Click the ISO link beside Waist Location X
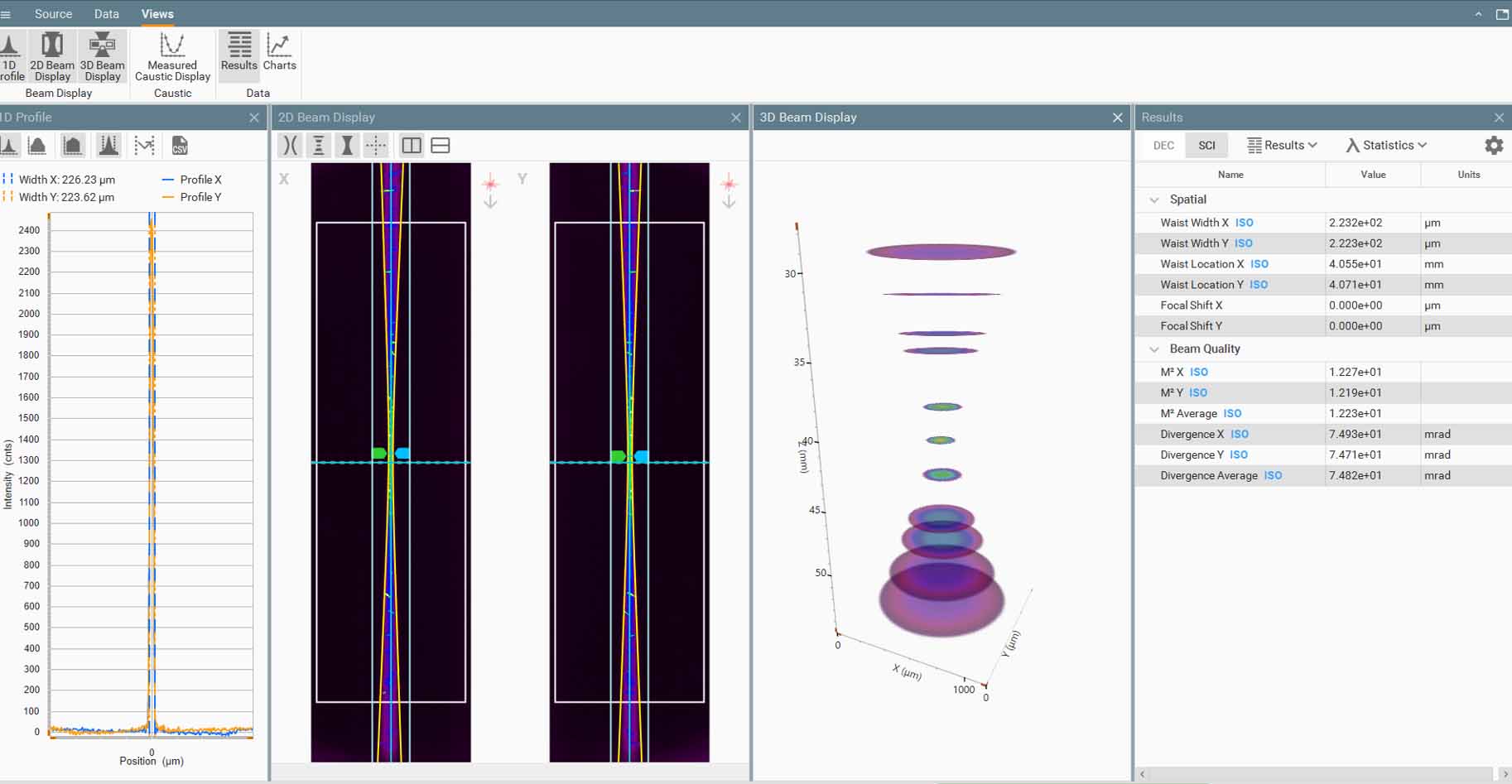Viewport: 1512px width, 784px height. point(1259,264)
